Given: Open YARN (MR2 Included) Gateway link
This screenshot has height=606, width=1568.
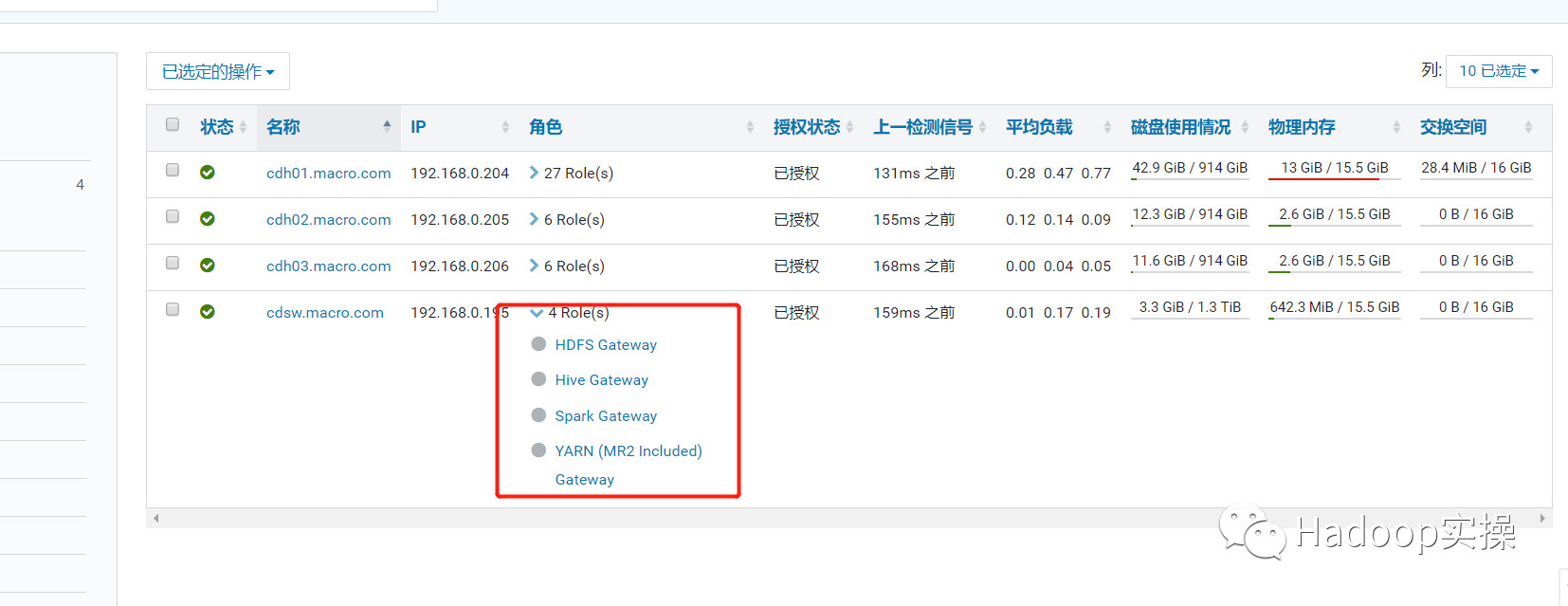Looking at the screenshot, I should click(x=629, y=465).
